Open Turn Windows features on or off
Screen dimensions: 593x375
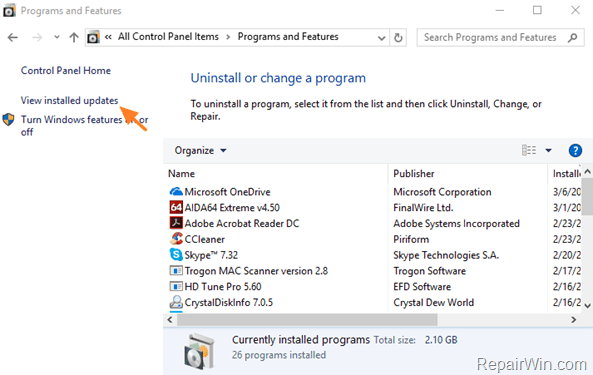pos(84,126)
